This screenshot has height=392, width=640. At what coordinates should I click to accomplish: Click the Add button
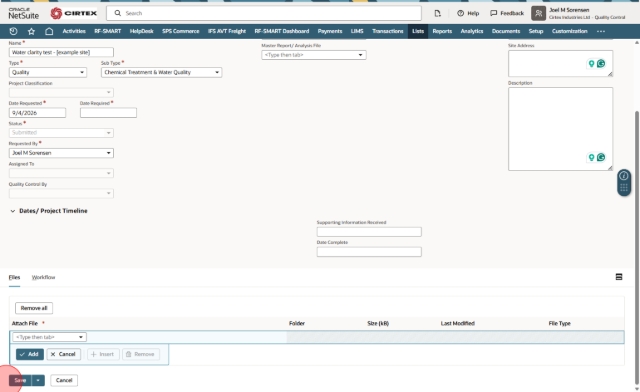tap(30, 354)
